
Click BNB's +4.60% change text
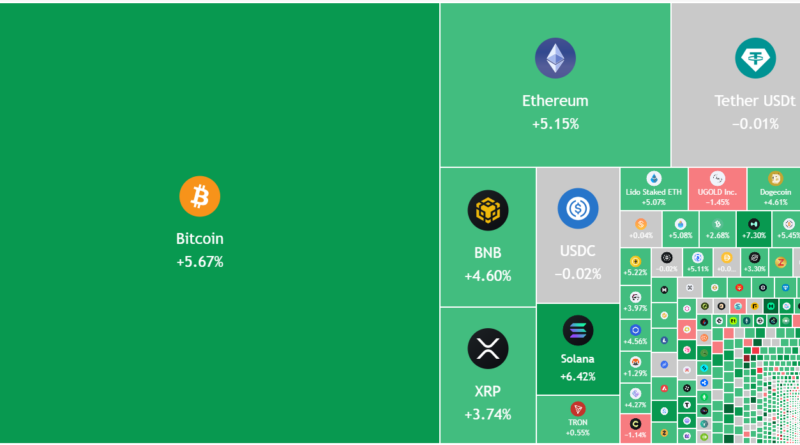point(488,276)
